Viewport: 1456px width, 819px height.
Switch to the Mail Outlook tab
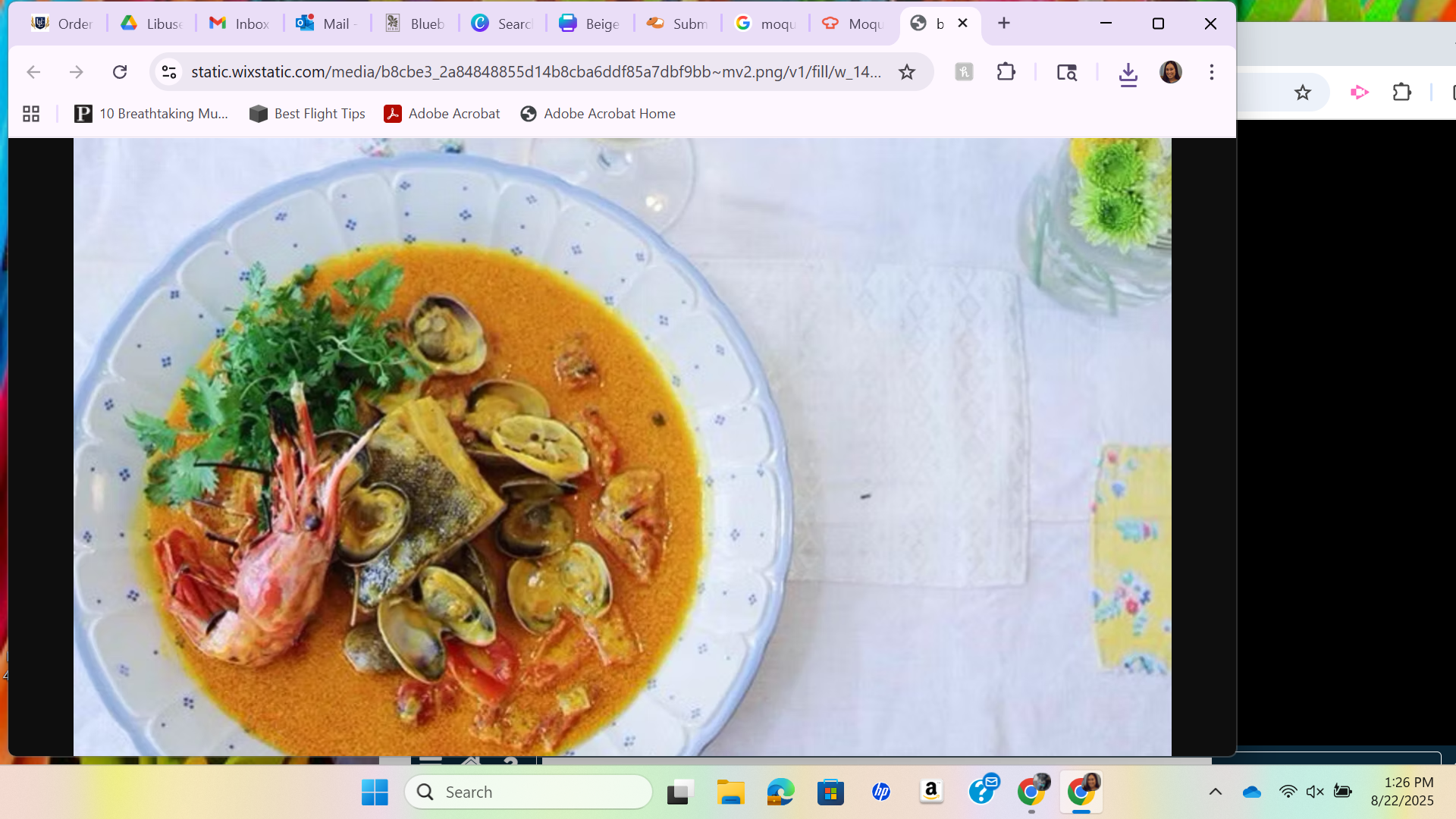(x=327, y=24)
